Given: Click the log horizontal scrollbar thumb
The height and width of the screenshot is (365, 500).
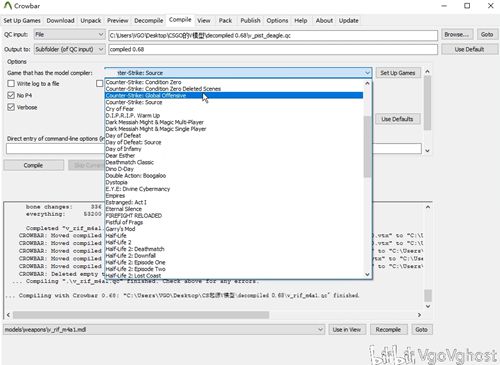Looking at the screenshot, I should point(141,315).
